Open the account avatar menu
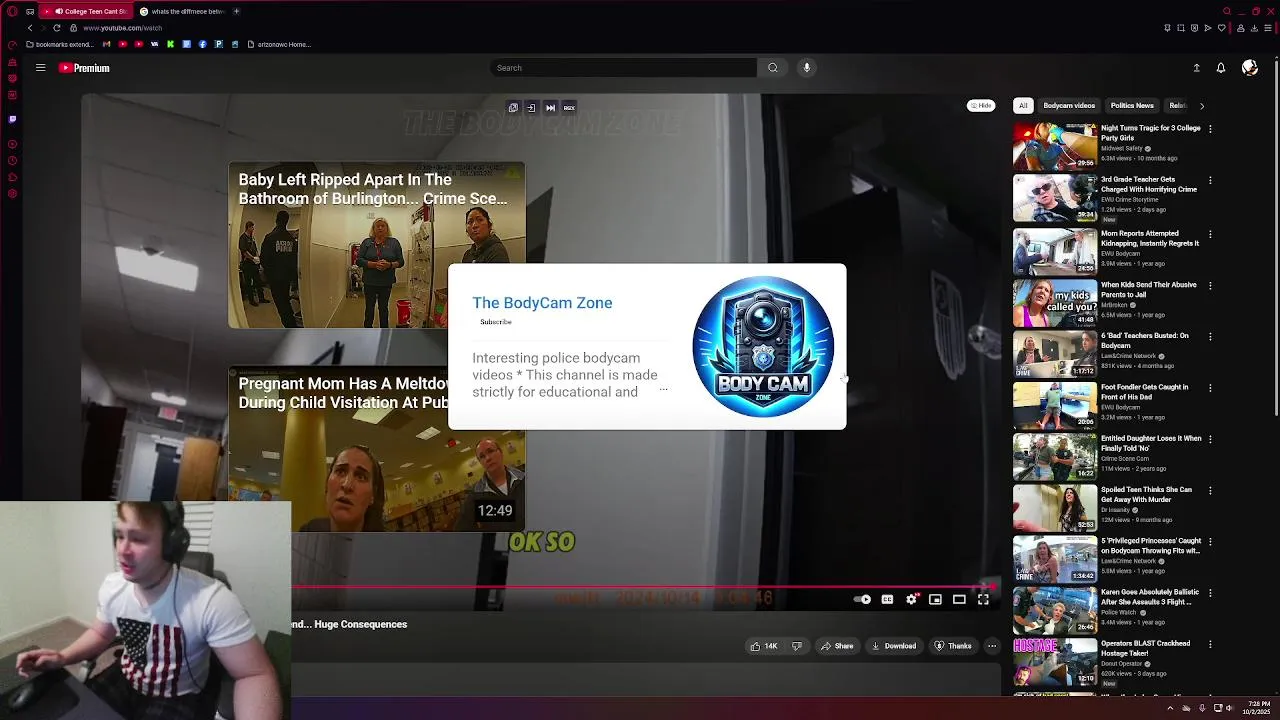1280x720 pixels. (1249, 68)
